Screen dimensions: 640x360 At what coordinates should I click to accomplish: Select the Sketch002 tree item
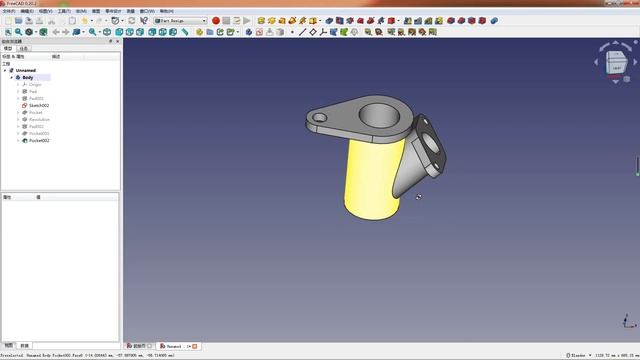(x=39, y=106)
